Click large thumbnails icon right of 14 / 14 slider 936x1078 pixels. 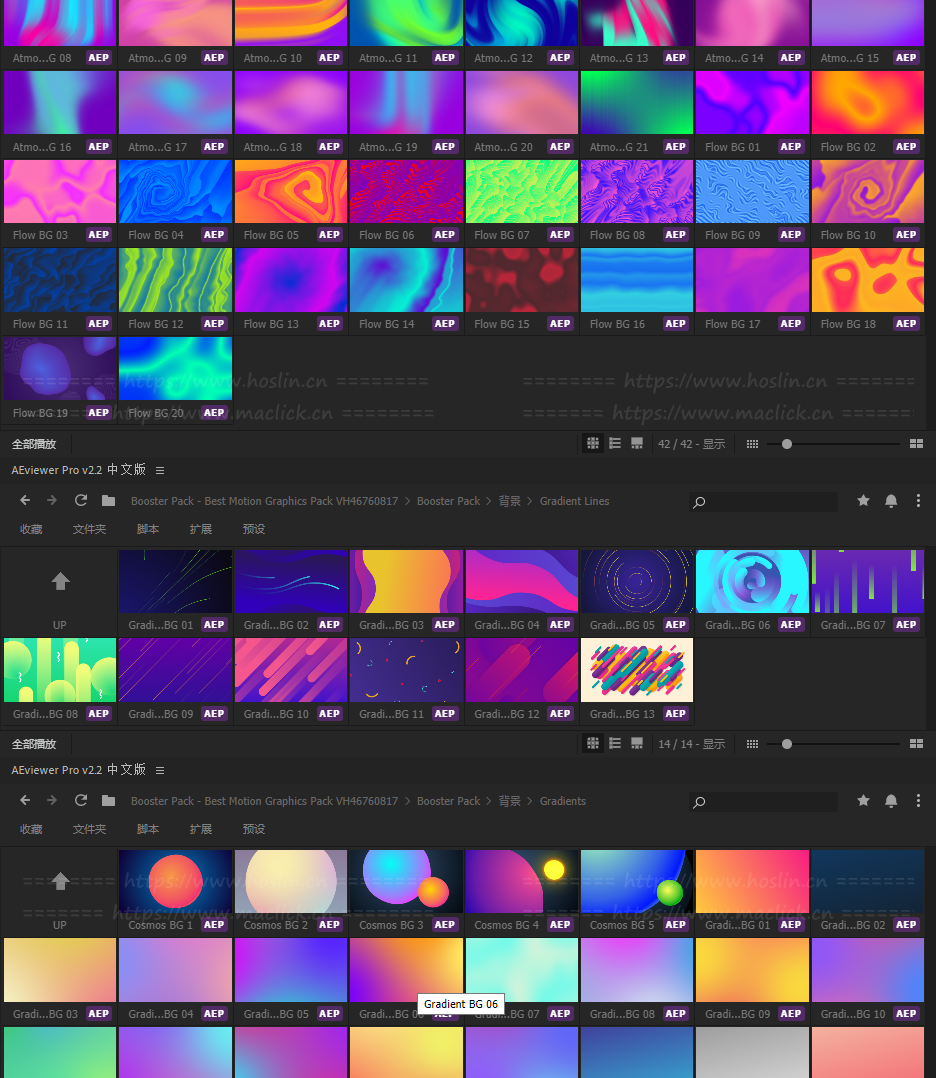916,744
